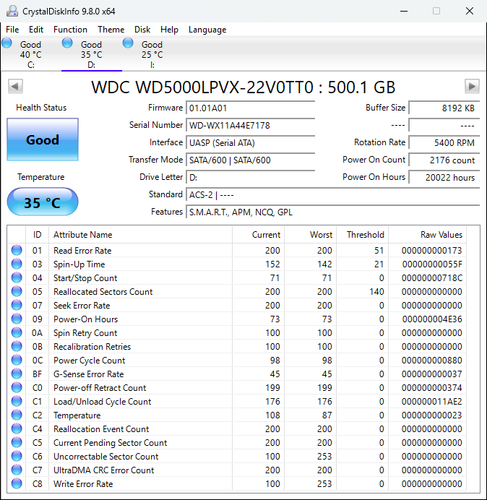Click the Threshold column header
The height and width of the screenshot is (500, 487).
click(x=363, y=235)
